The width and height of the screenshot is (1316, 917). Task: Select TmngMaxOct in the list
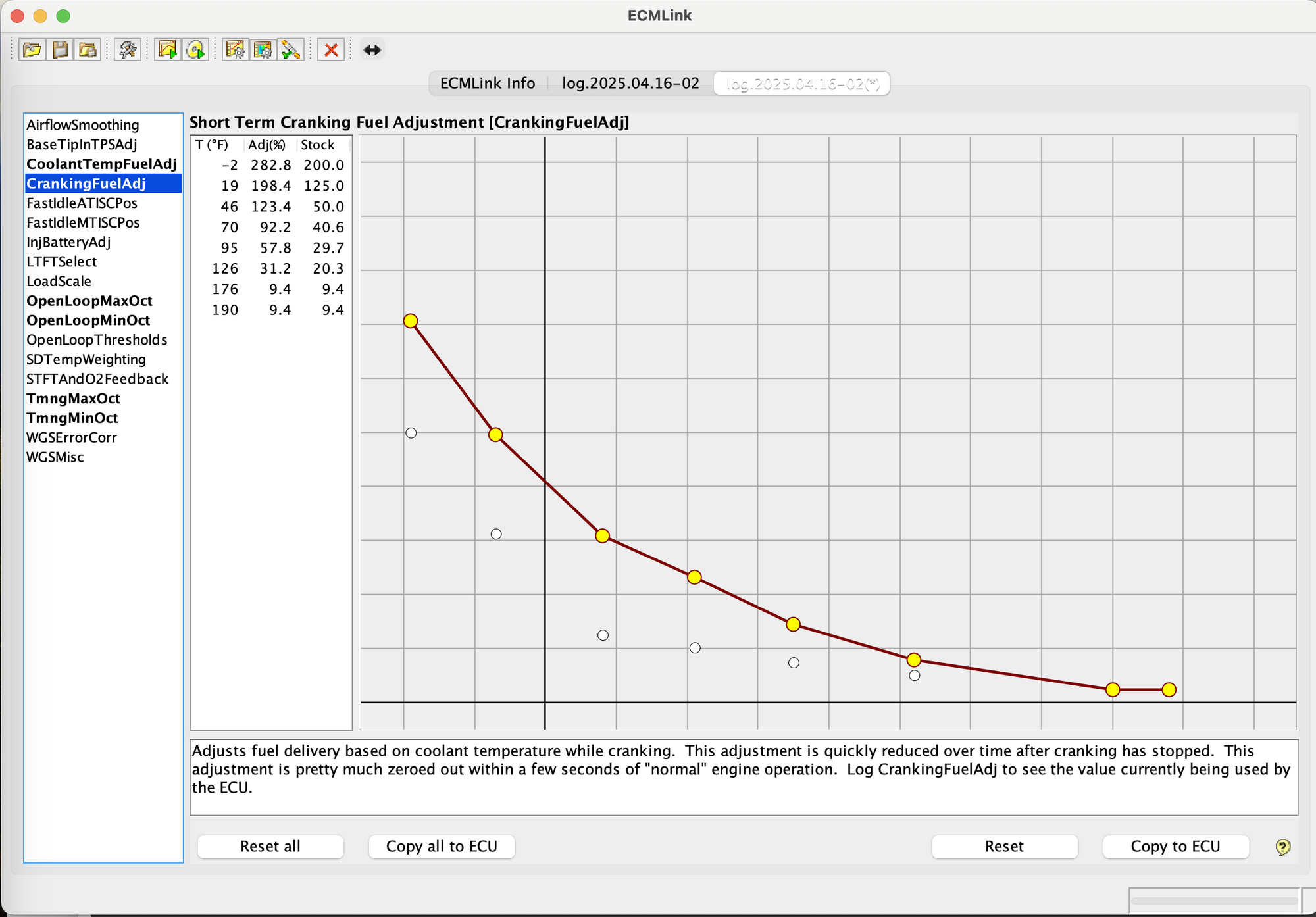[103, 399]
